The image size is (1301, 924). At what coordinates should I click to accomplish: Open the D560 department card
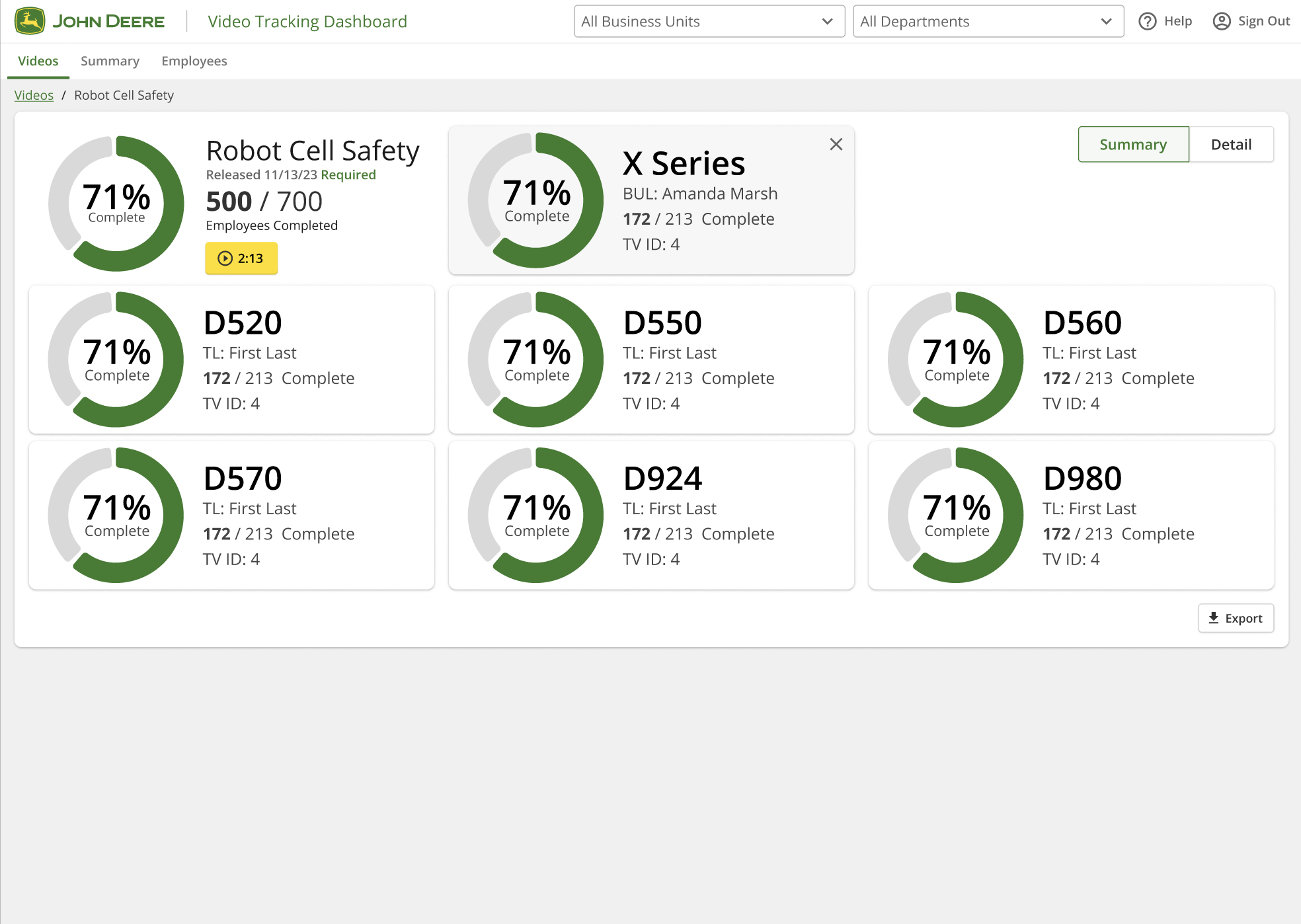1071,360
